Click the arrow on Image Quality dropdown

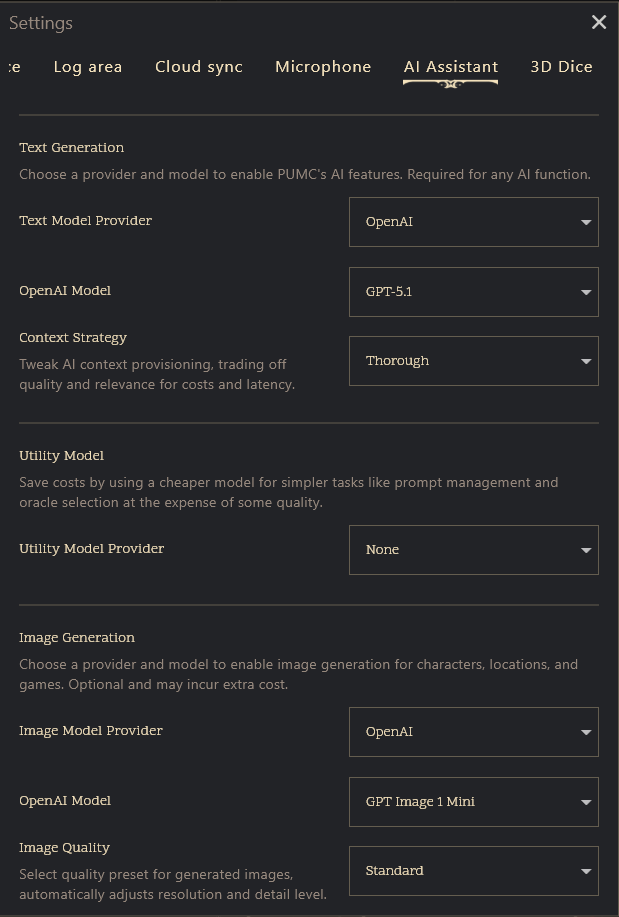pyautogui.click(x=586, y=871)
